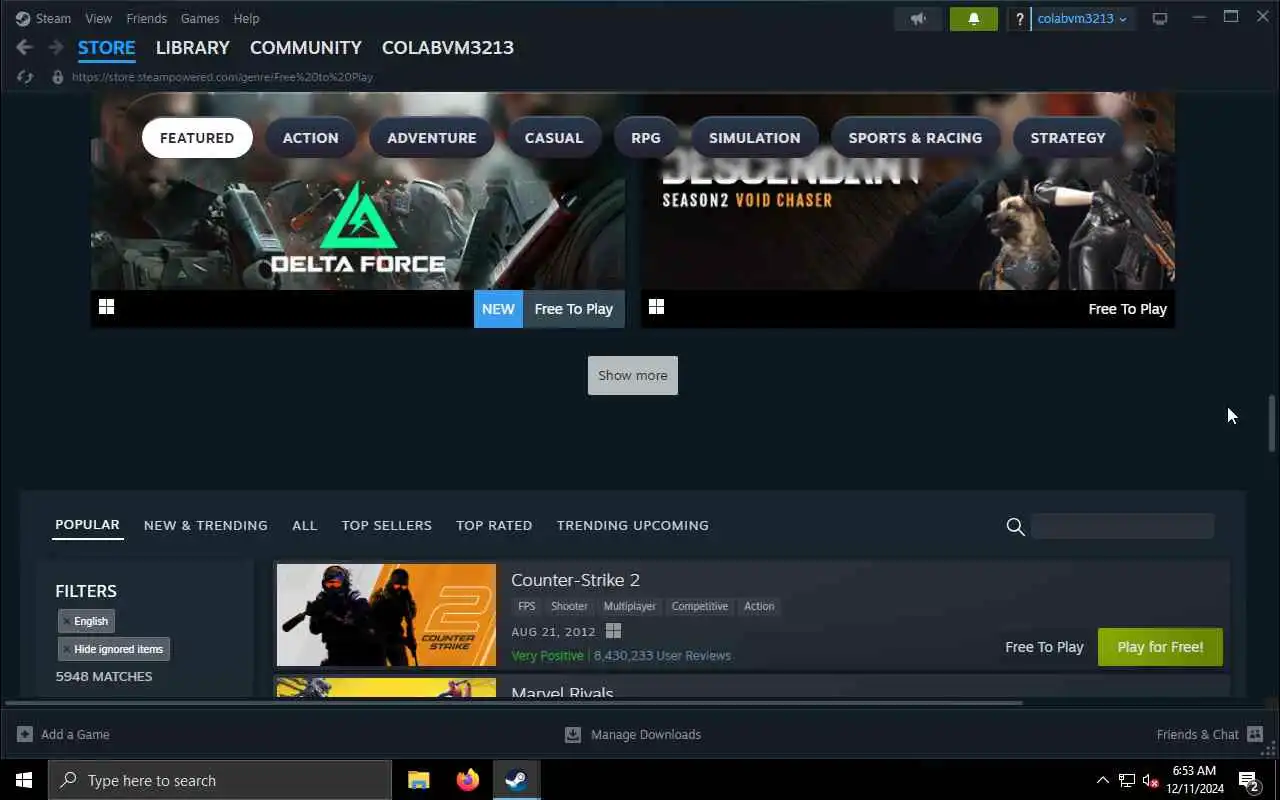This screenshot has width=1280, height=800.
Task: Reload the store page
Action: click(x=25, y=77)
